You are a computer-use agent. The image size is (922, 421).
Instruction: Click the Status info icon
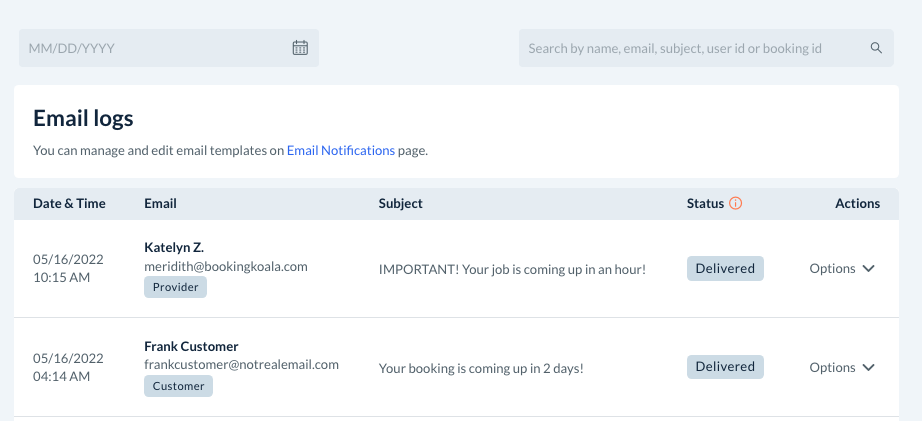point(736,203)
